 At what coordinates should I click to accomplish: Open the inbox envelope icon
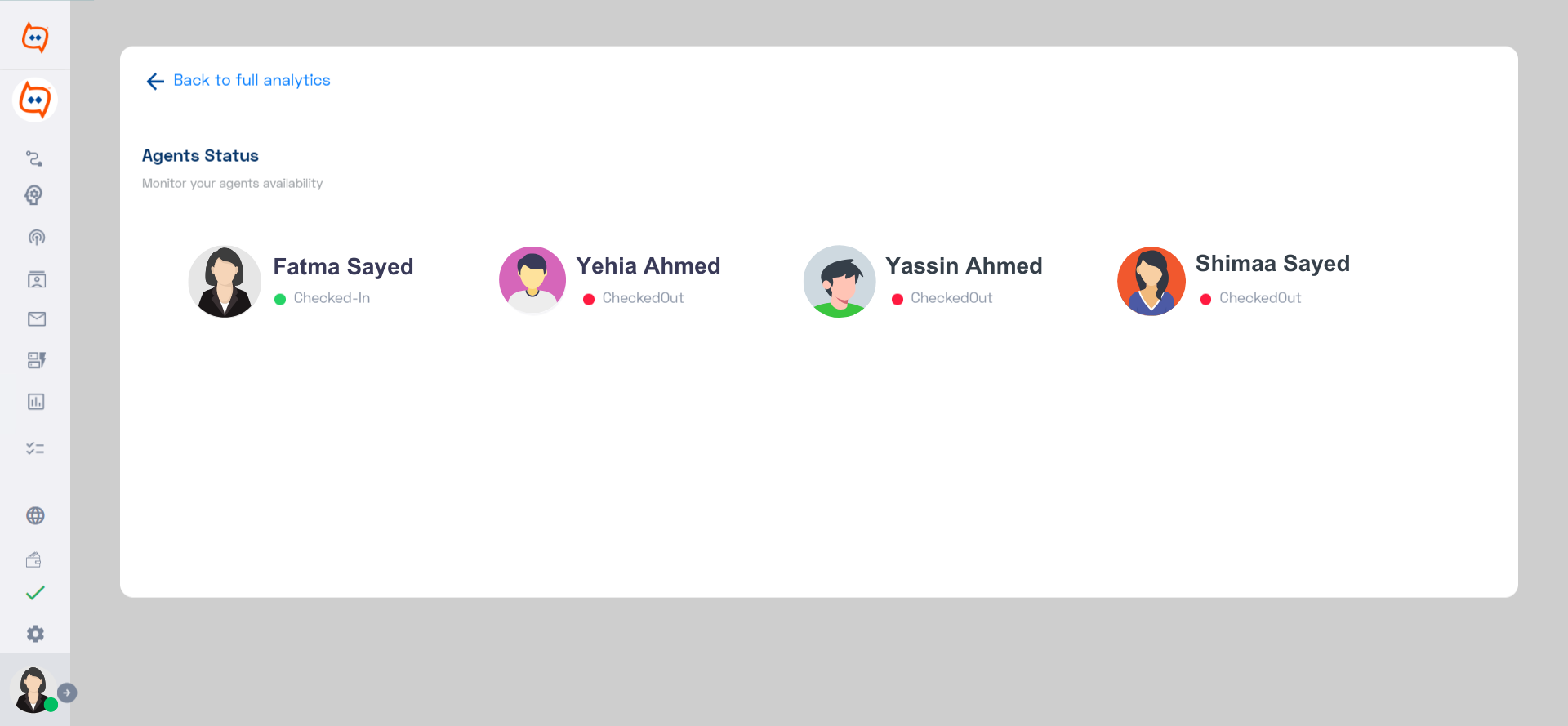pos(36,319)
